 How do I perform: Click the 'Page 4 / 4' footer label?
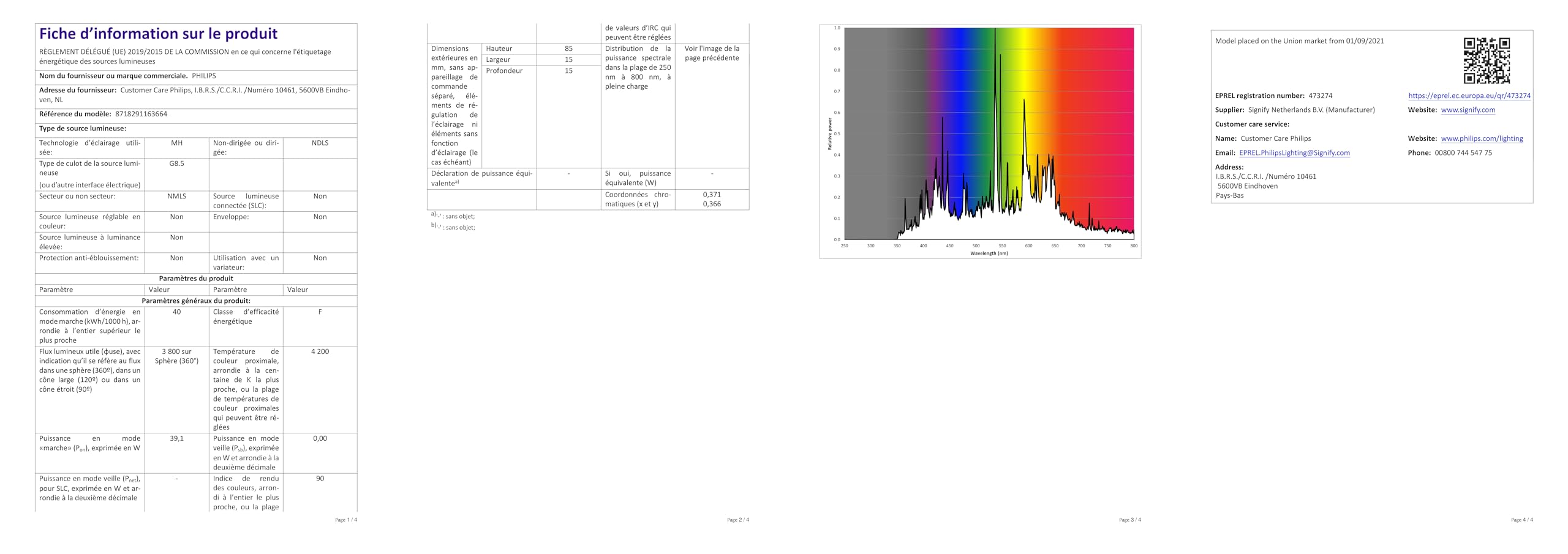click(1521, 520)
